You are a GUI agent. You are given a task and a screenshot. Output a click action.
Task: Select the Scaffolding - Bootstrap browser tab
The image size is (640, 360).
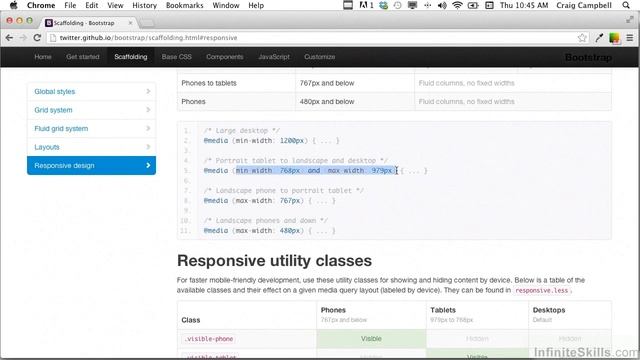coord(89,23)
